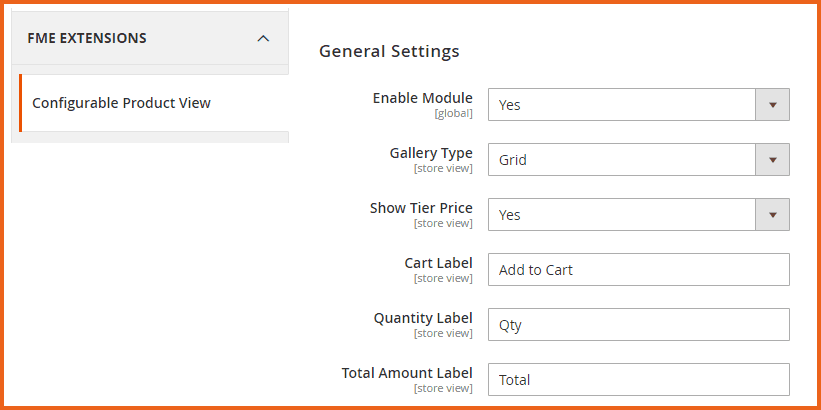Focus the Quantity Label text field
This screenshot has height=410, width=821.
pyautogui.click(x=638, y=325)
